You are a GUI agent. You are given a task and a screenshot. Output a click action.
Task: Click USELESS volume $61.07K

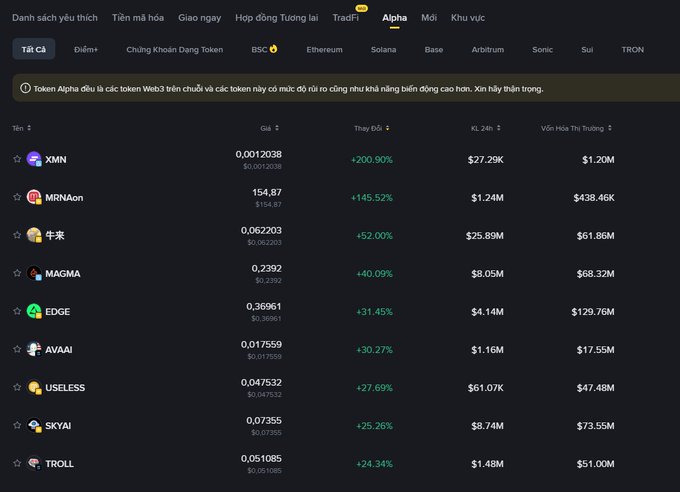click(486, 388)
